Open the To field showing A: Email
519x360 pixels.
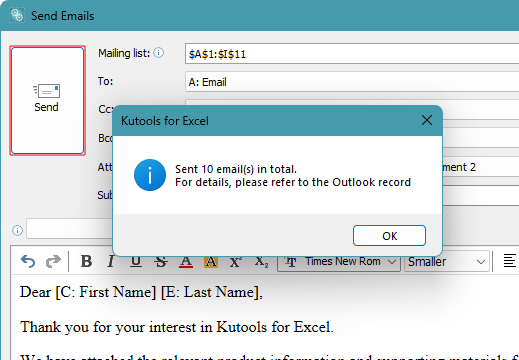(352, 82)
